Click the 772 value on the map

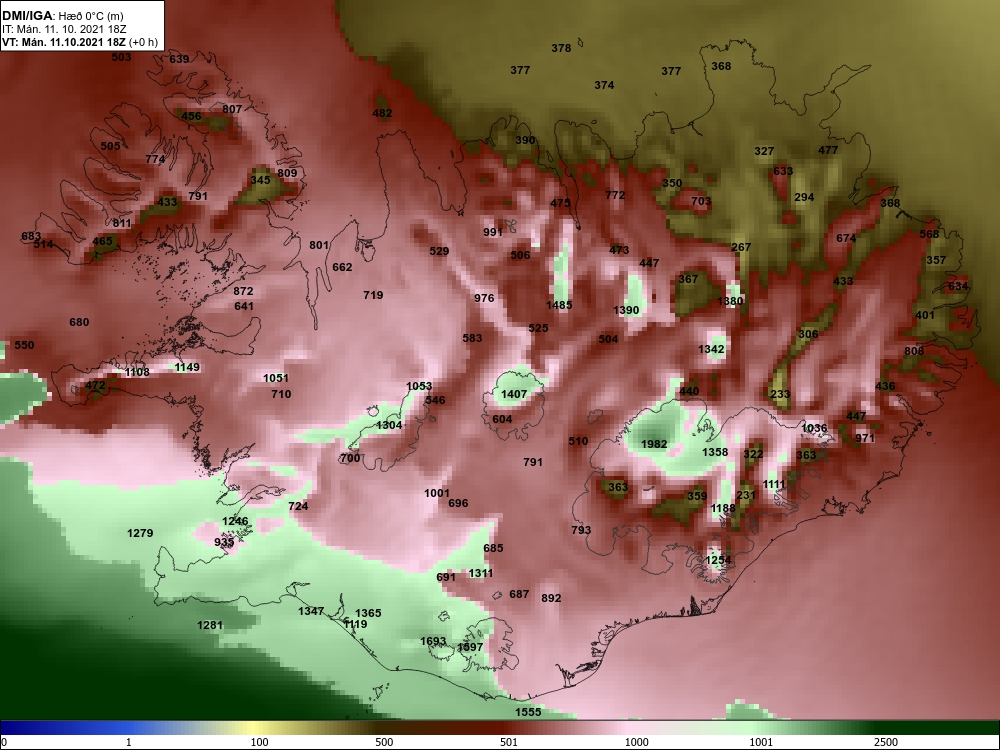click(x=615, y=195)
